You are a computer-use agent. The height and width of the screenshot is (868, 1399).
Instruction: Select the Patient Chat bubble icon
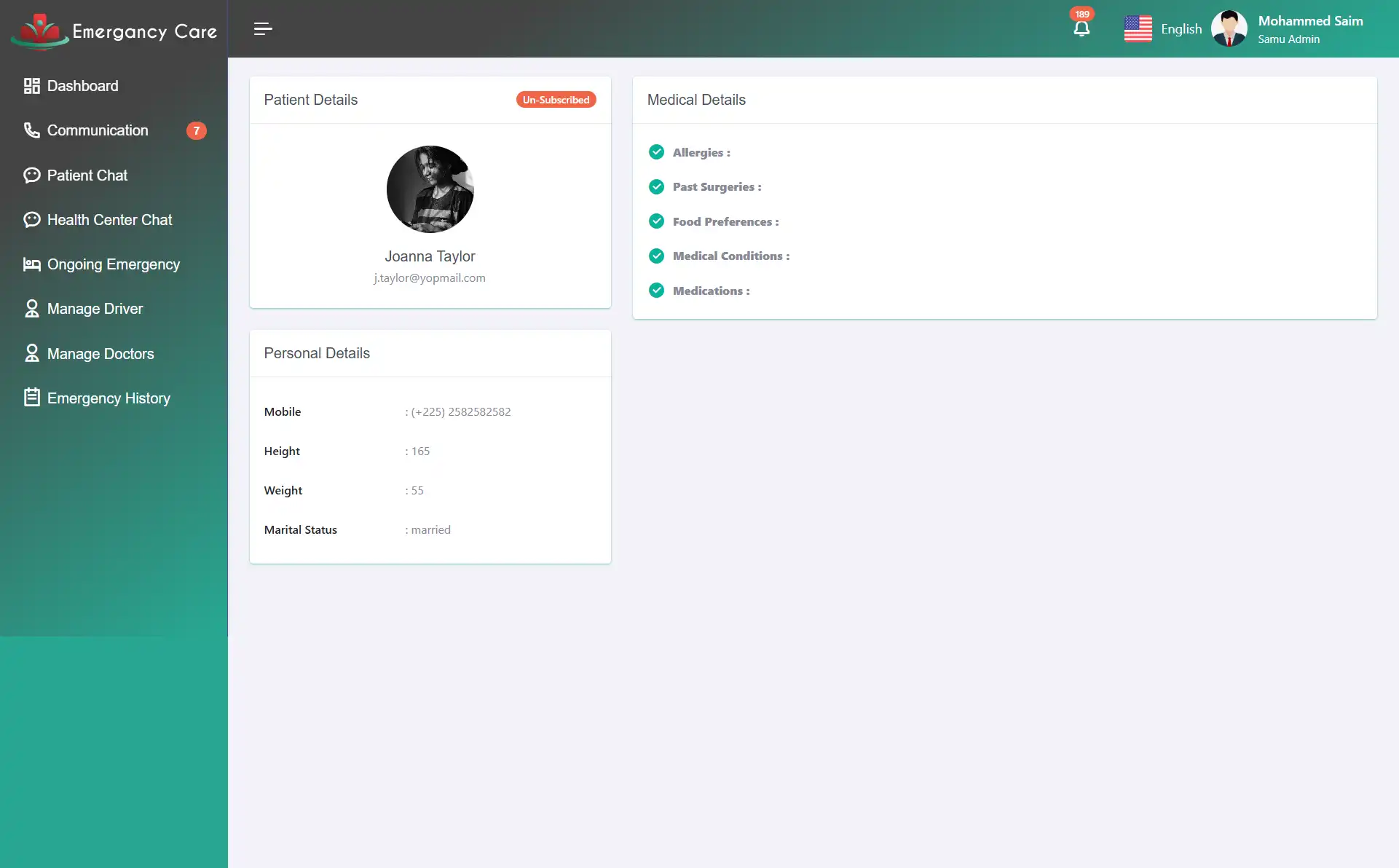pos(31,175)
